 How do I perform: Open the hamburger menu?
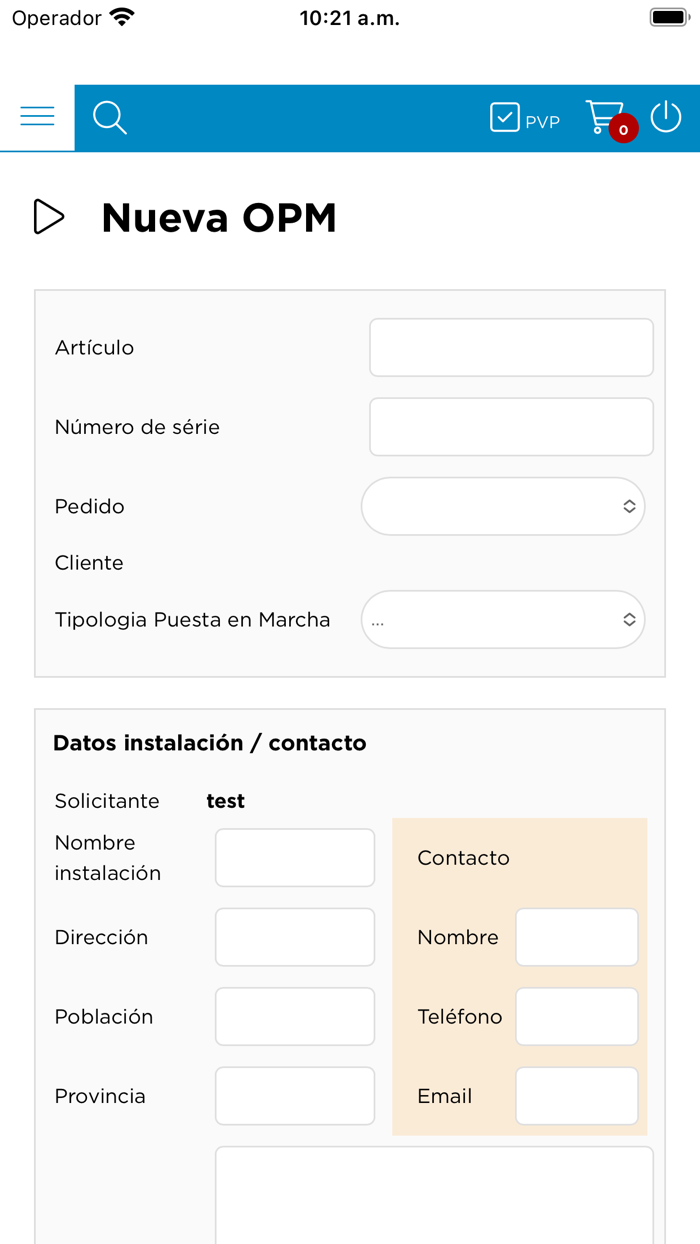(x=37, y=117)
